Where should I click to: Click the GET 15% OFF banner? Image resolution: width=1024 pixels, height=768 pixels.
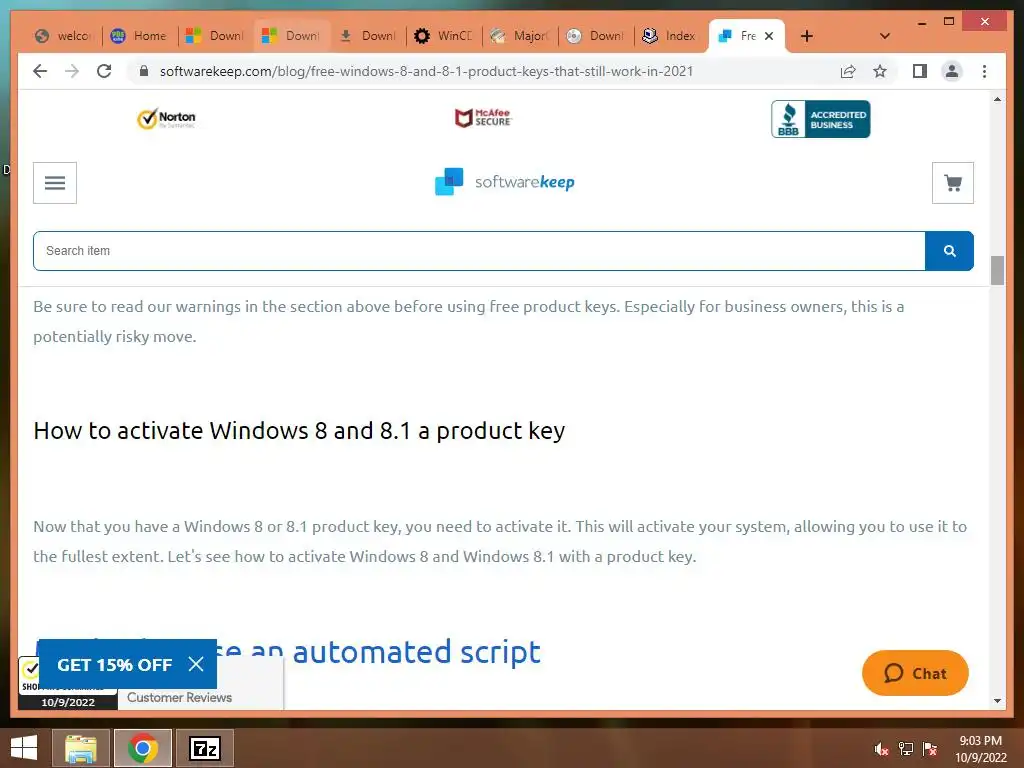[x=115, y=665]
